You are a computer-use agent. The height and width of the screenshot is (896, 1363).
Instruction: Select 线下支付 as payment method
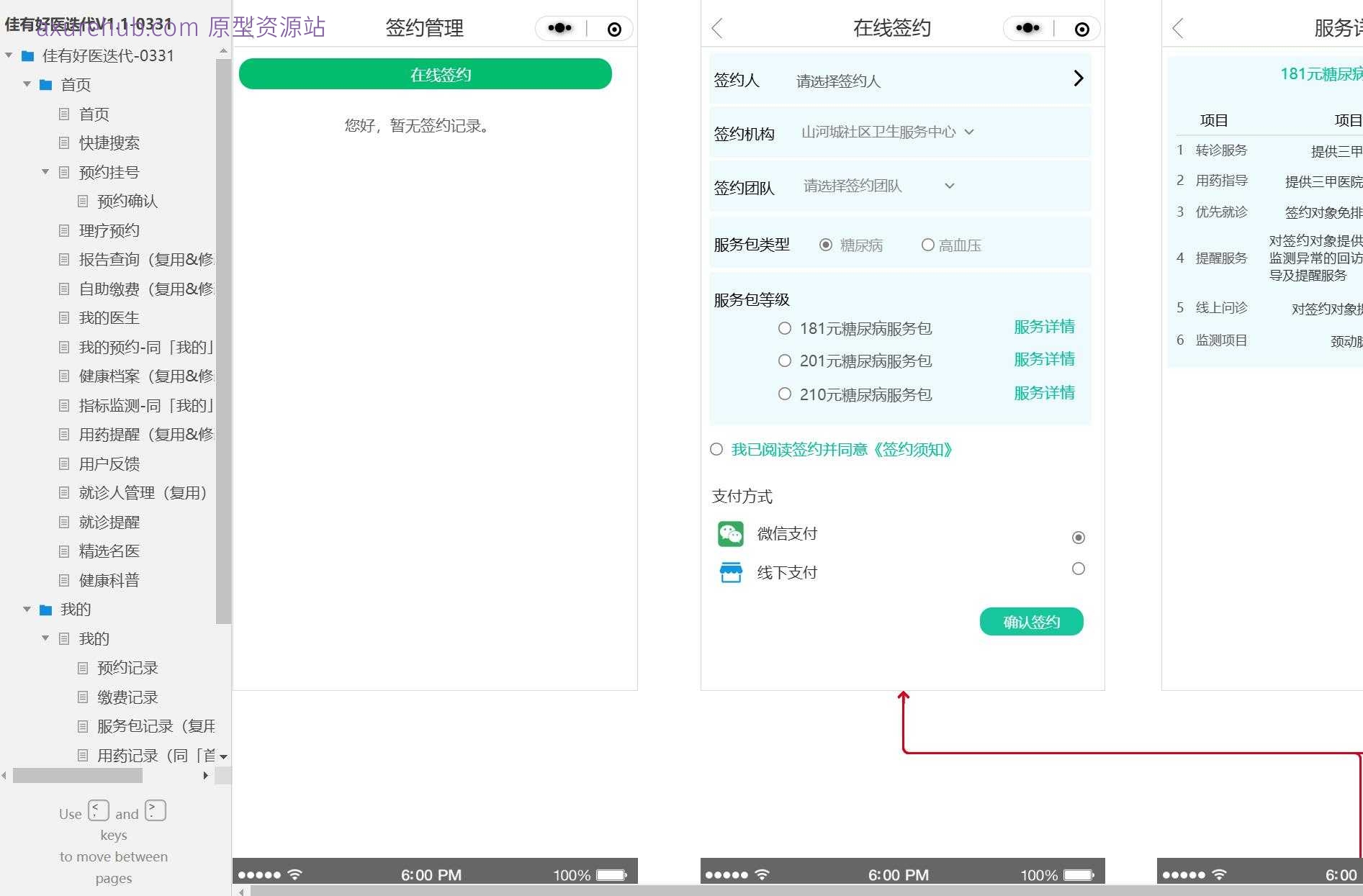point(1078,569)
